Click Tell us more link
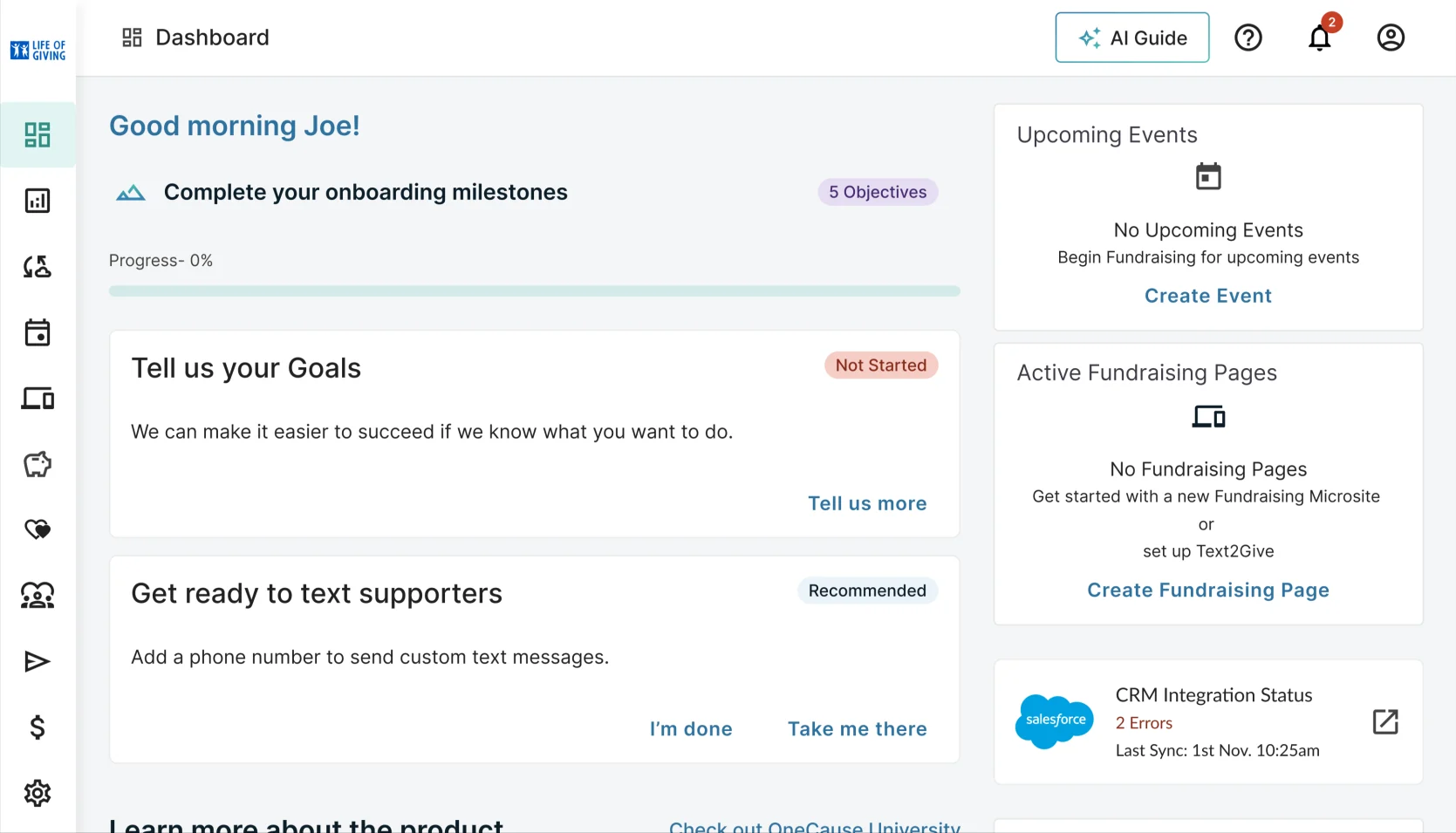The image size is (1456, 833). click(x=867, y=503)
